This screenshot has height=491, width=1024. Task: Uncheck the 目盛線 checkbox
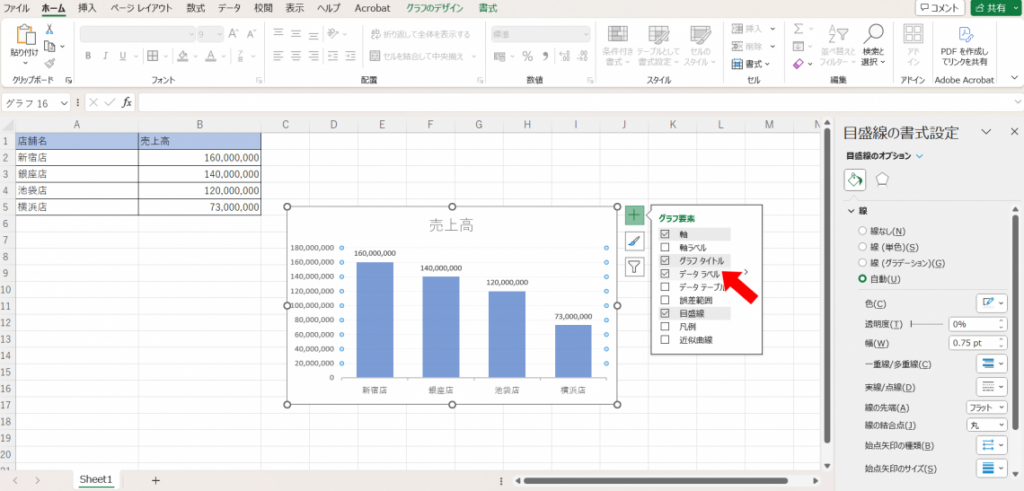(x=665, y=313)
